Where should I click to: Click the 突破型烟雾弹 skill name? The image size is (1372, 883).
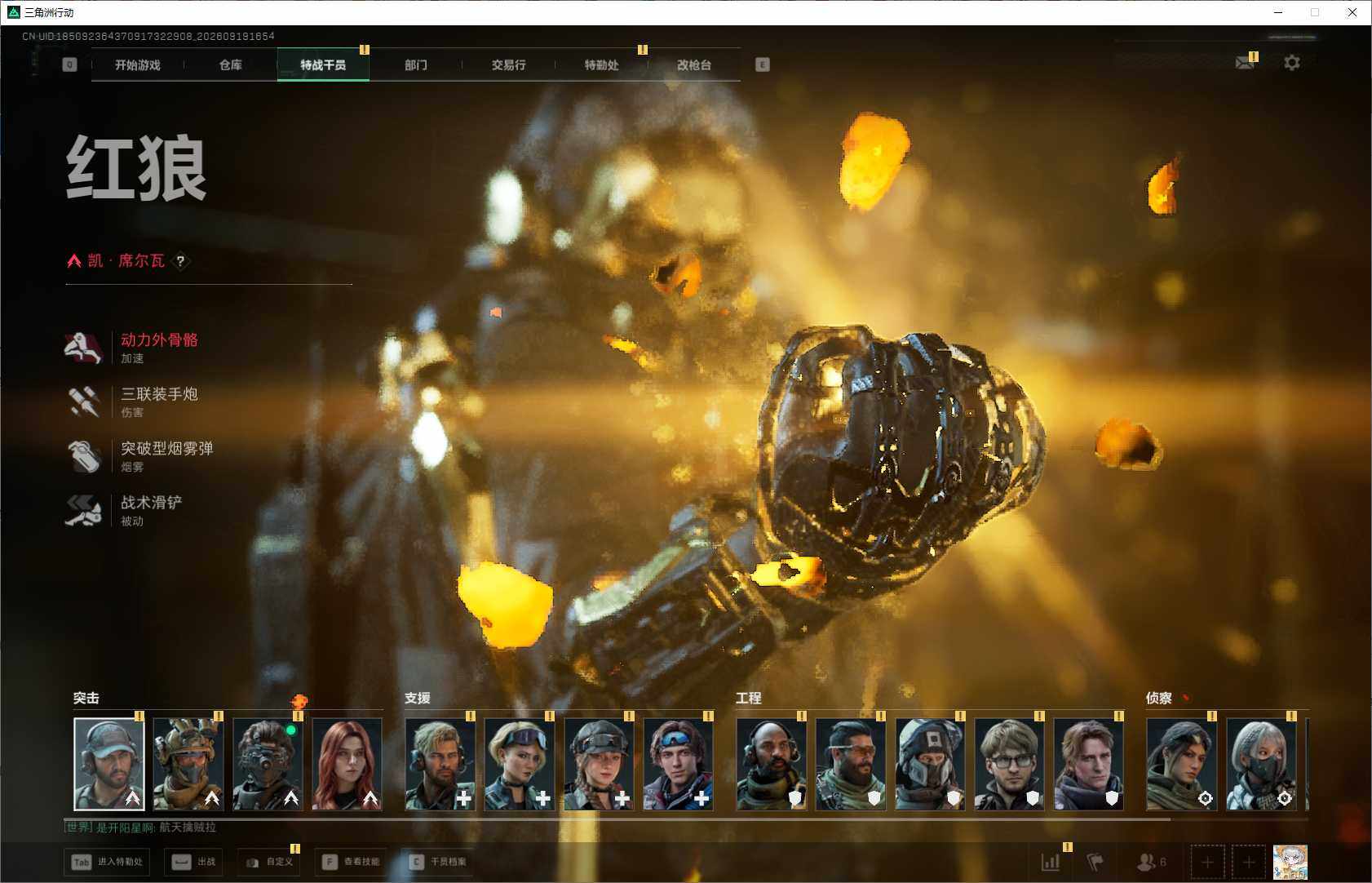(167, 449)
